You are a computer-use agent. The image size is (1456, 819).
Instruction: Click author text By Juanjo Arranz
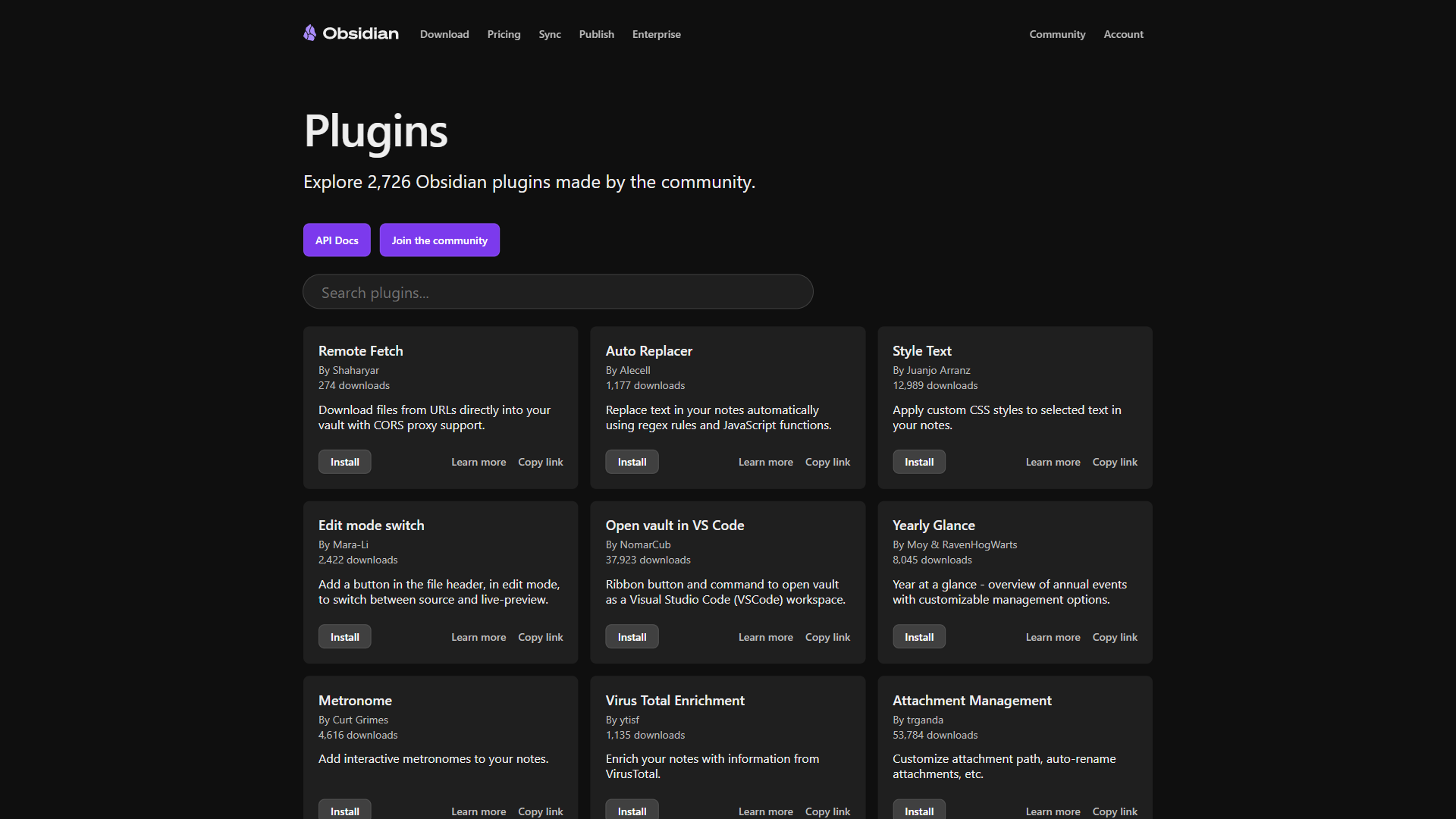point(931,370)
